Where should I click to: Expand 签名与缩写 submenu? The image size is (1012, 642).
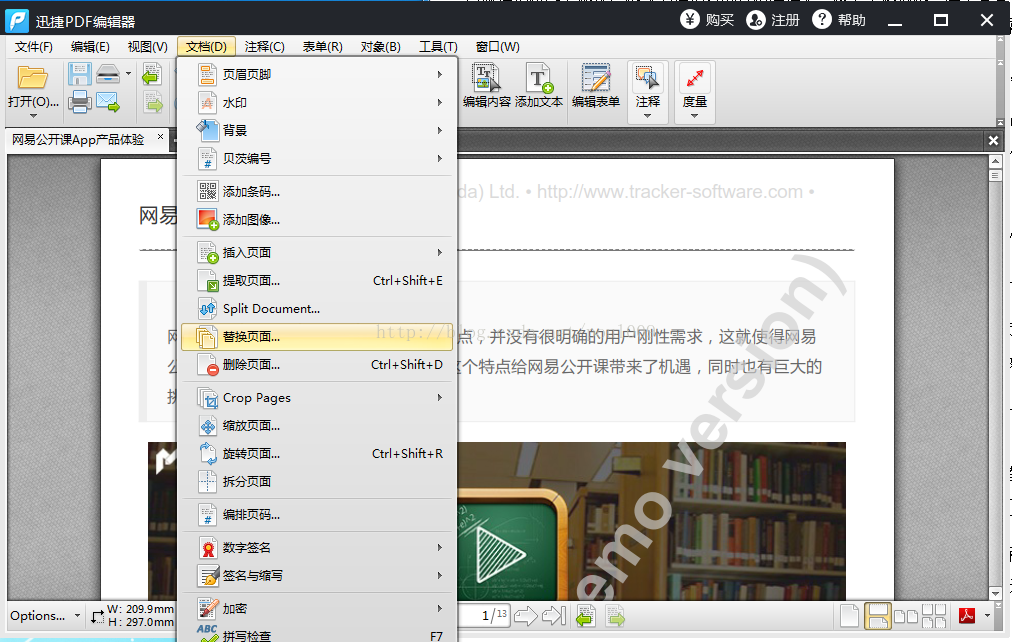[x=319, y=576]
